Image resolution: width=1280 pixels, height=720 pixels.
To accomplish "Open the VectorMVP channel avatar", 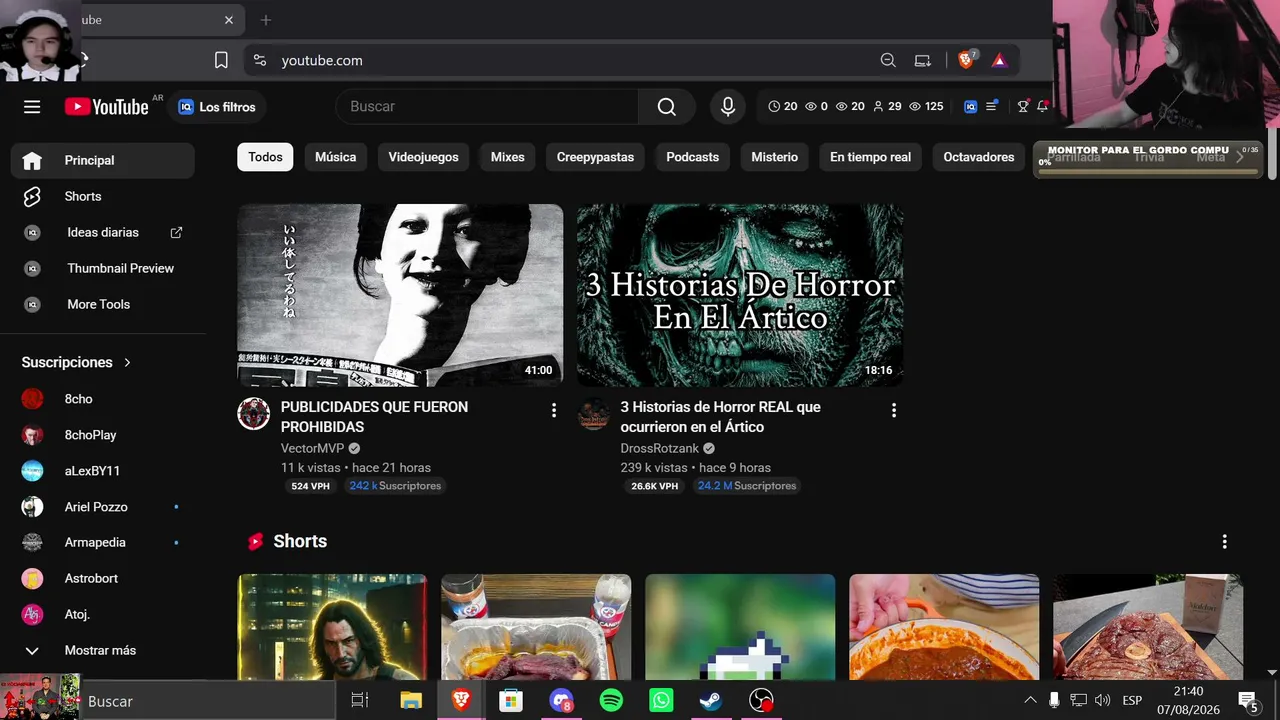I will 254,413.
